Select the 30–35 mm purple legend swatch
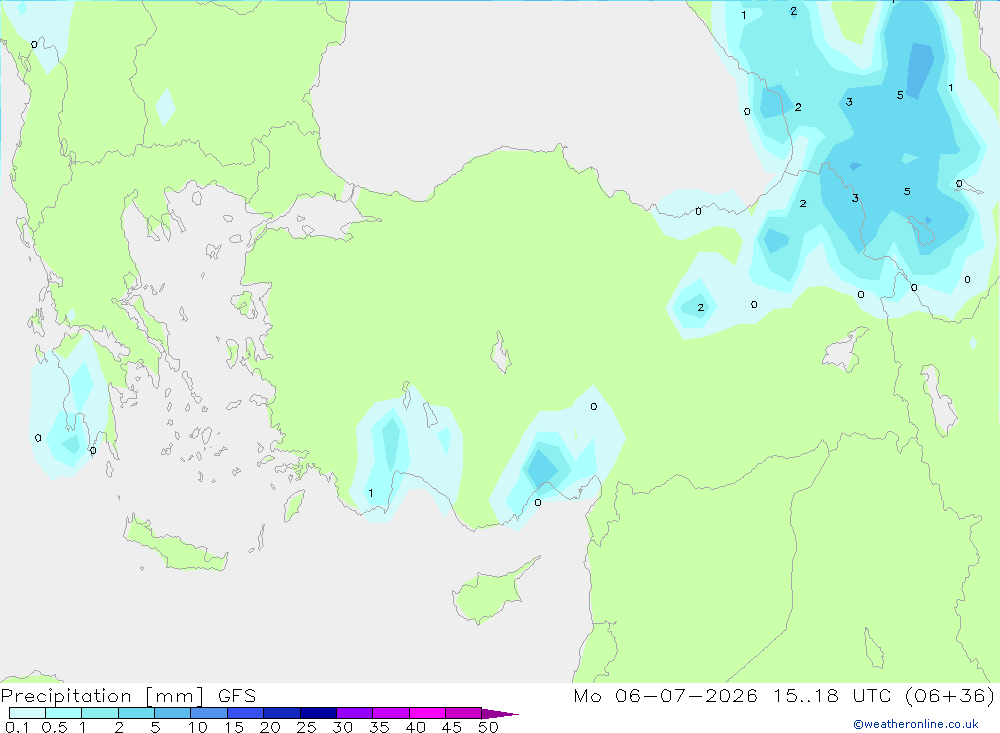Viewport: 1000px width, 733px height. pyautogui.click(x=355, y=713)
